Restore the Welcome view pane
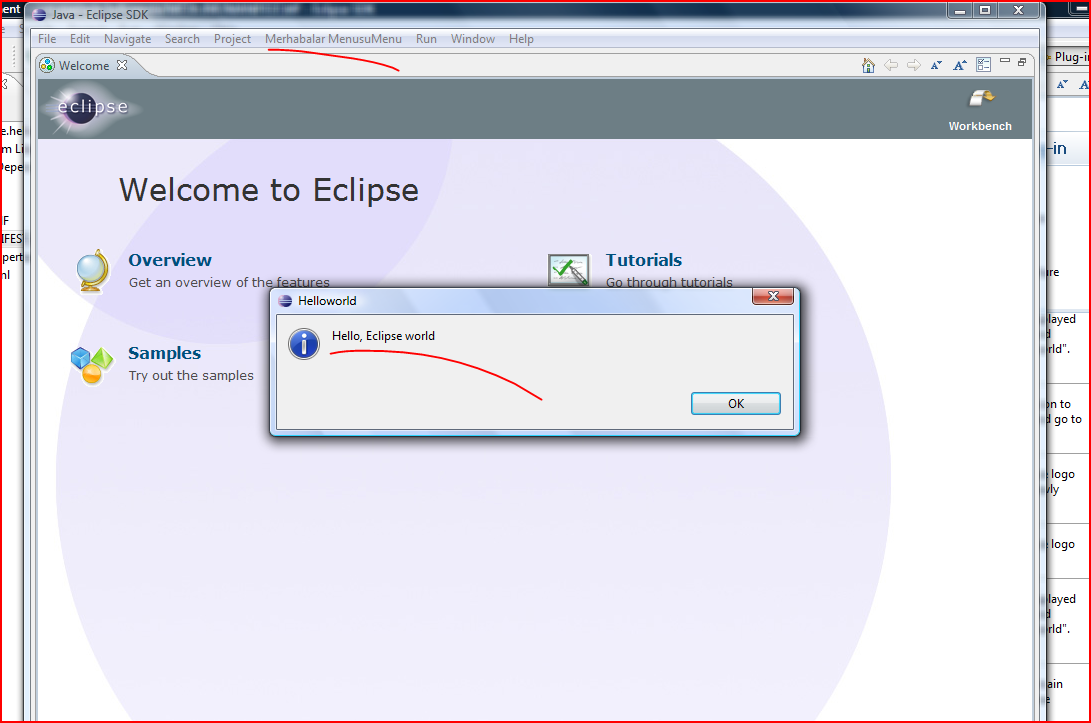This screenshot has height=723, width=1091. (x=1022, y=62)
